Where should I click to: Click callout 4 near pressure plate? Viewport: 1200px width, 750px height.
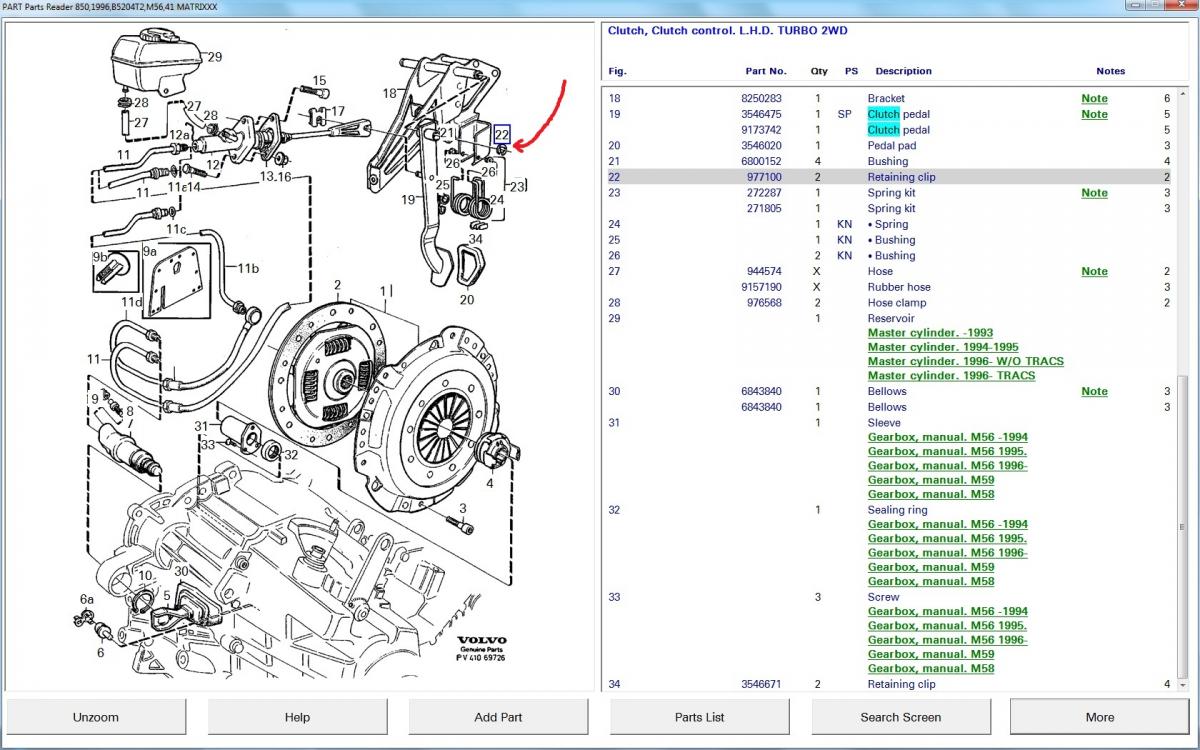click(x=490, y=483)
